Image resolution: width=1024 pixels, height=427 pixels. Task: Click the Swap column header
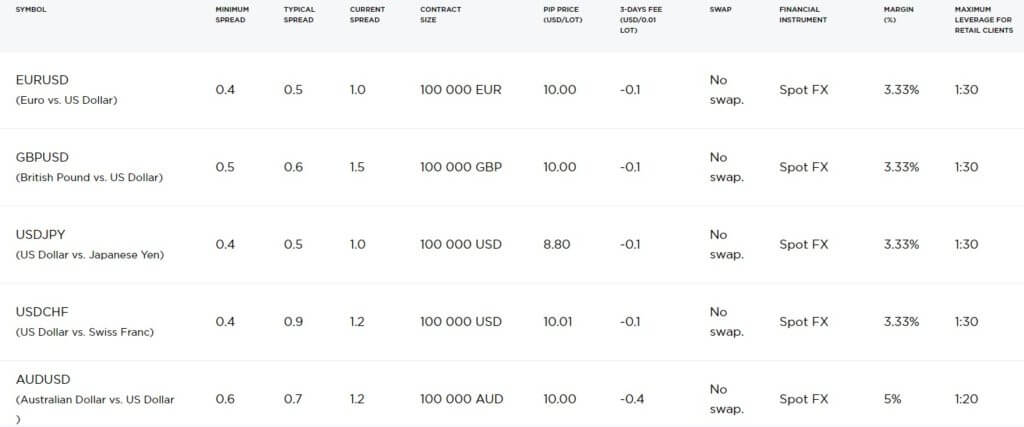pos(720,10)
